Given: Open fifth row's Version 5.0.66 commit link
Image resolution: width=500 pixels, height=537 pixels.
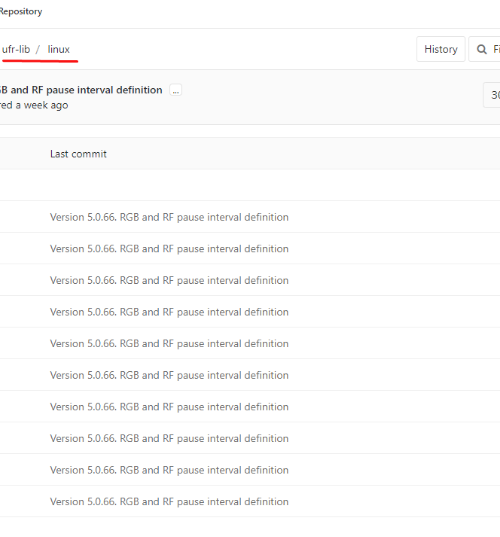Looking at the screenshot, I should tap(169, 344).
